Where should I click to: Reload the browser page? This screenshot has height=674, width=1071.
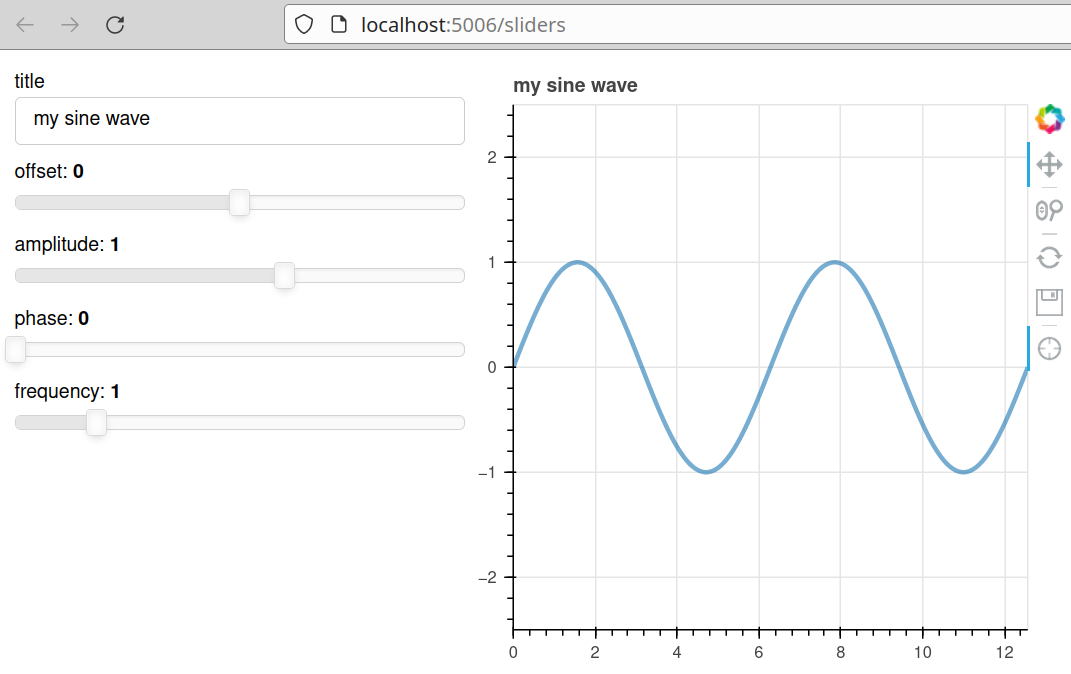coord(115,25)
